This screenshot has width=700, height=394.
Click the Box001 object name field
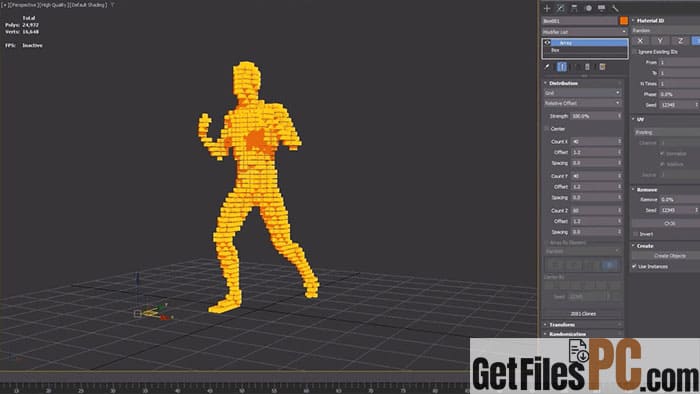point(580,21)
